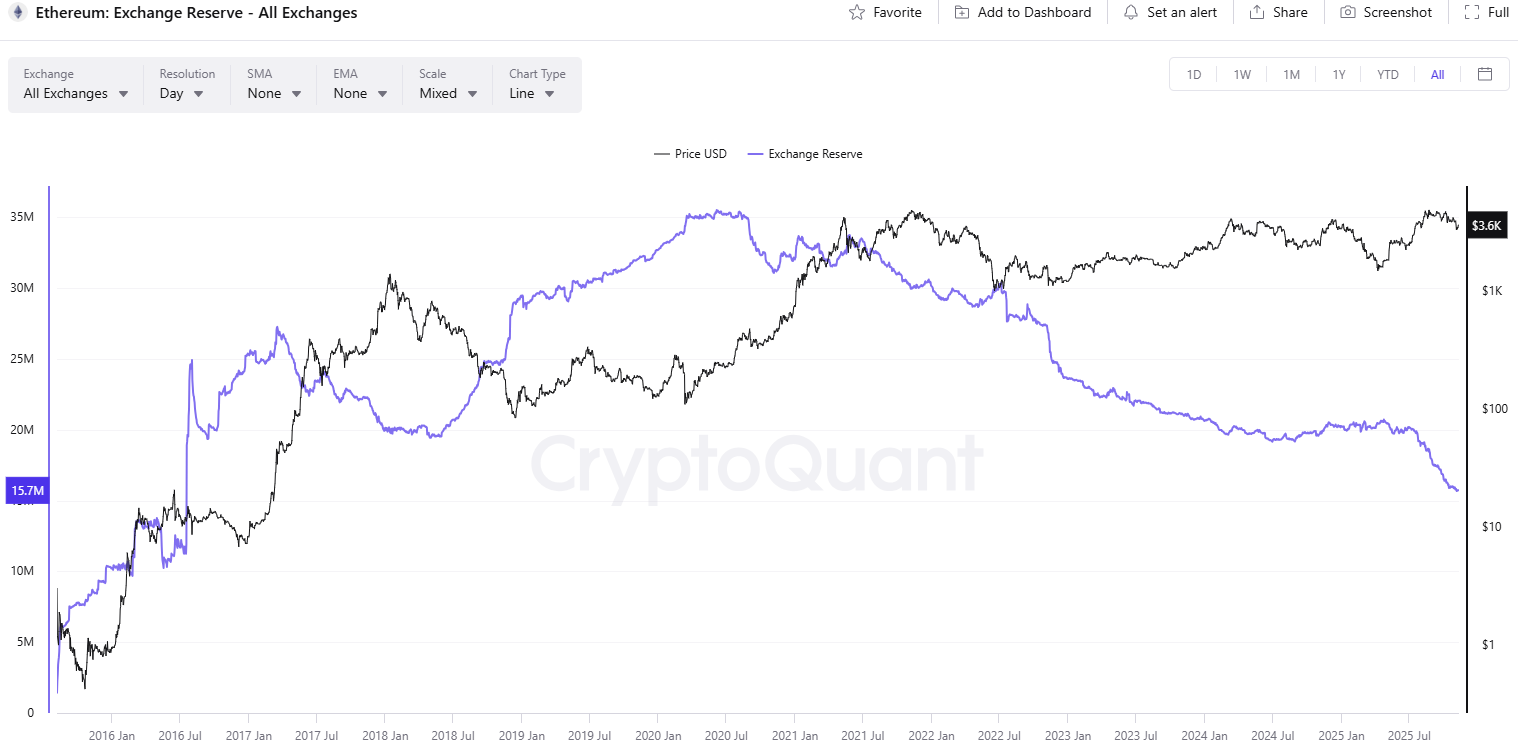Click the 15.7M reserve value label
The width and height of the screenshot is (1518, 751).
tap(27, 491)
